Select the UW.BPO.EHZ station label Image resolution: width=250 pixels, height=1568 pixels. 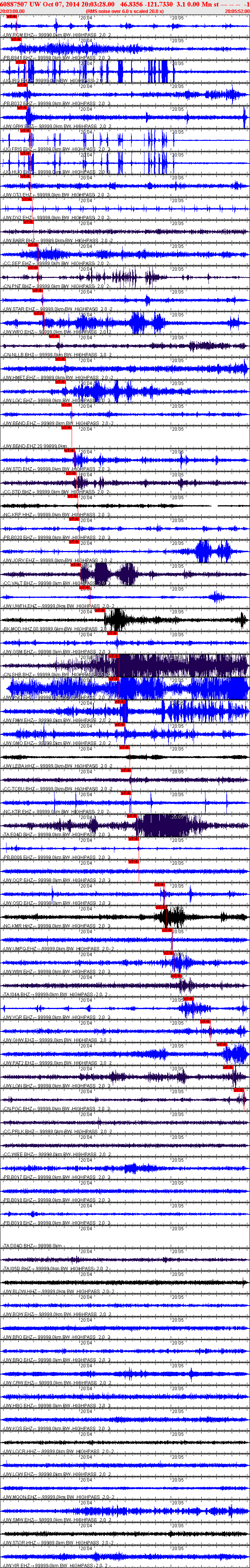[57, 1337]
